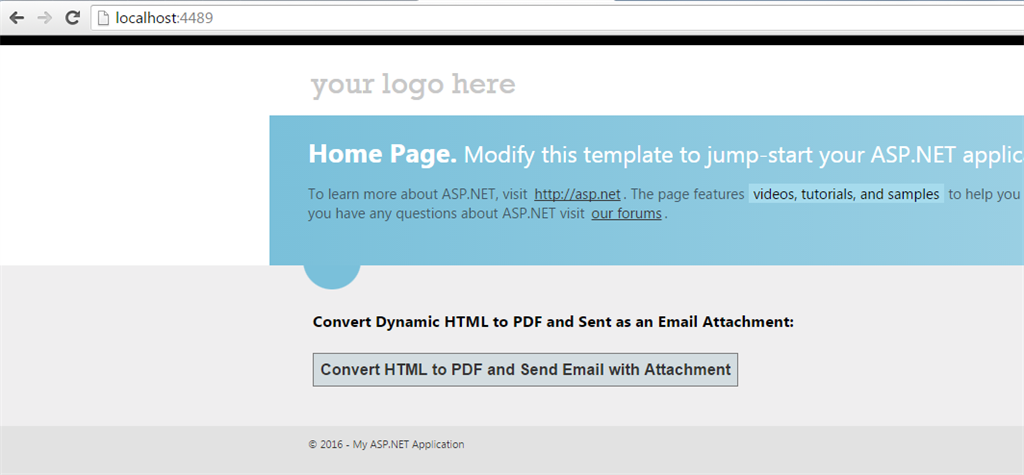Screen dimensions: 1024x475
Task: Click the "your logo here" site title
Action: tap(413, 85)
